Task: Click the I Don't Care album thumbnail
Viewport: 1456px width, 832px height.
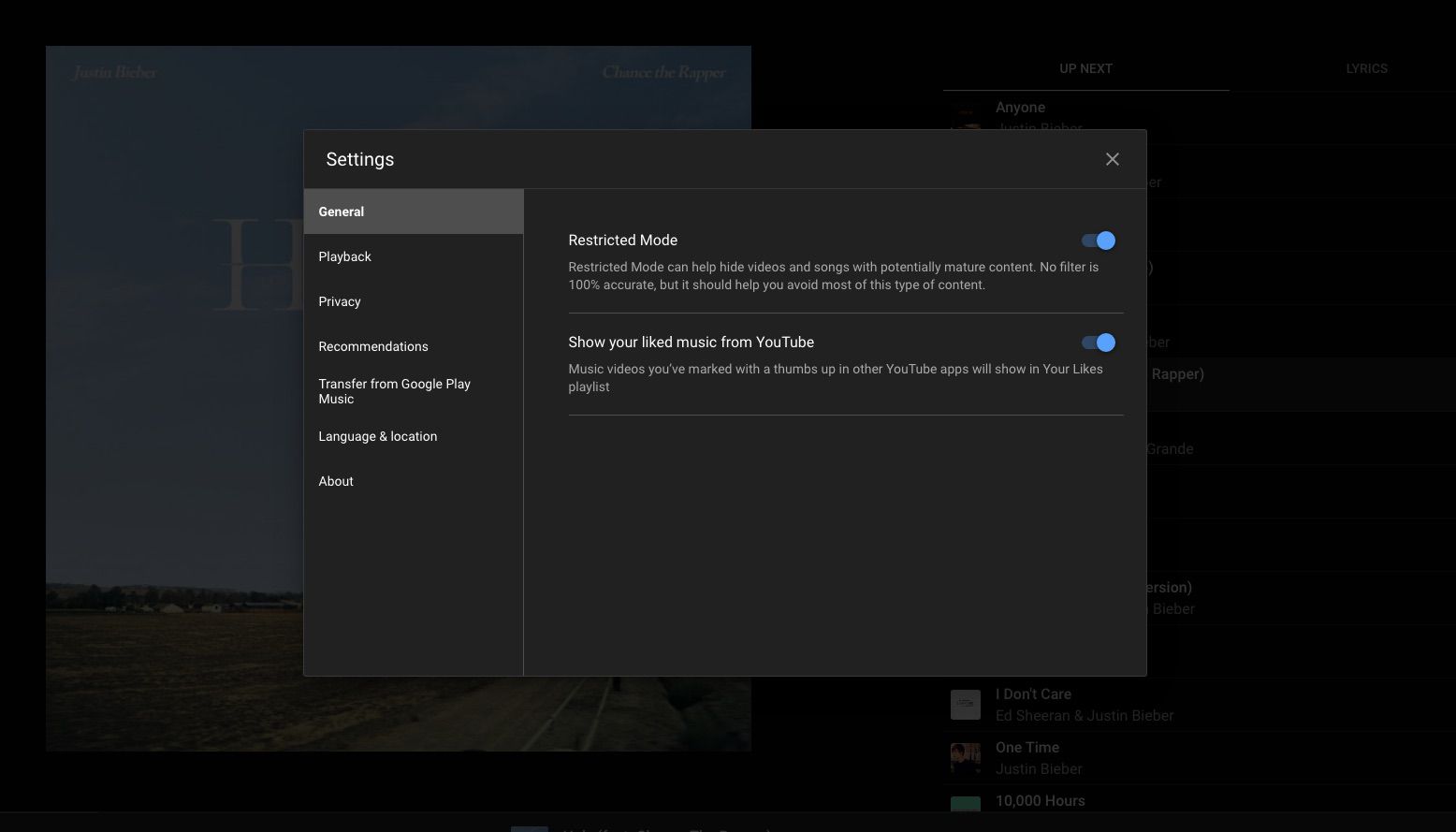Action: click(x=966, y=705)
